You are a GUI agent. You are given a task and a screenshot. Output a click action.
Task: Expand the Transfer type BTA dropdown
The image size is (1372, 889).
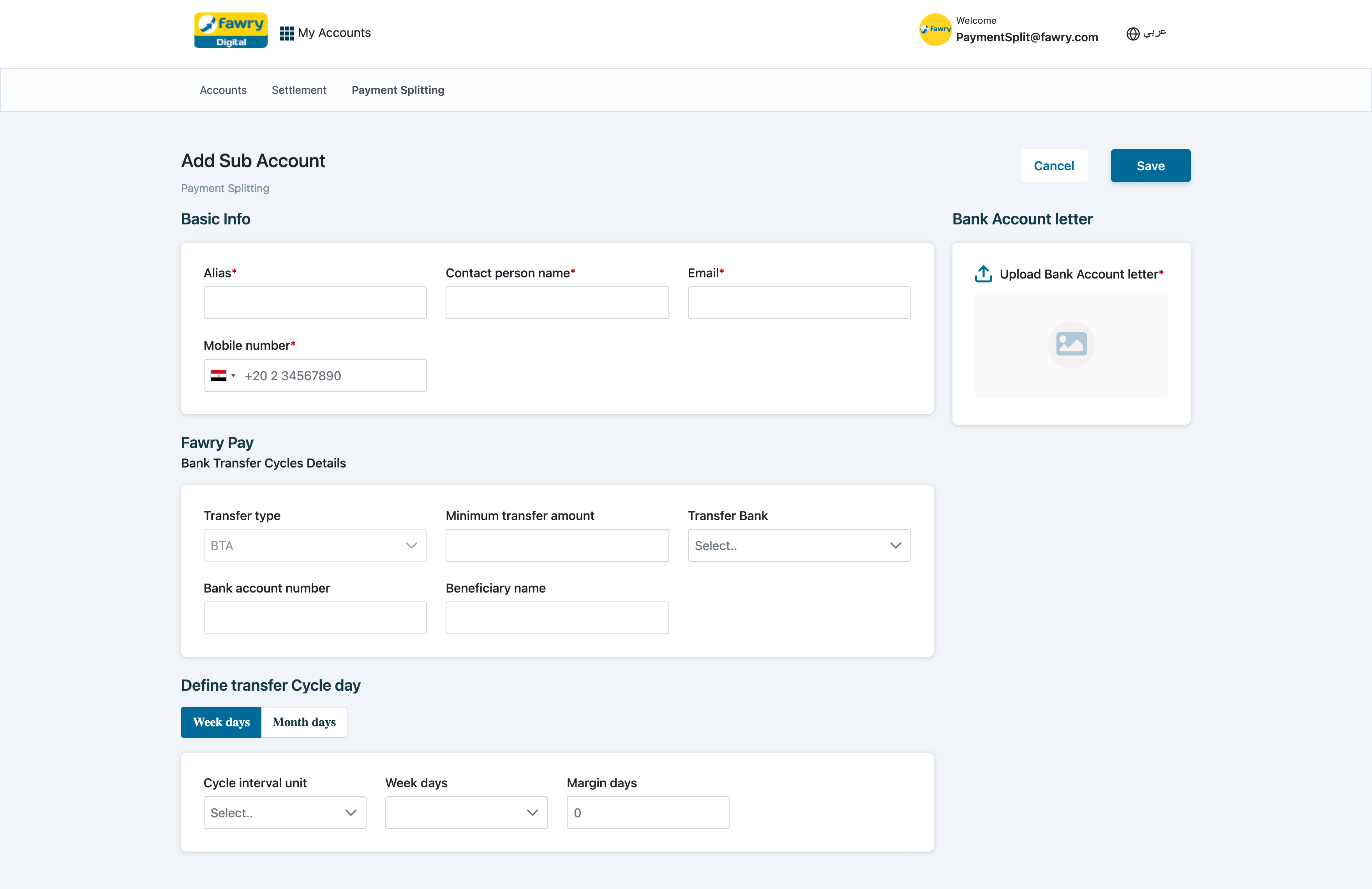[315, 545]
